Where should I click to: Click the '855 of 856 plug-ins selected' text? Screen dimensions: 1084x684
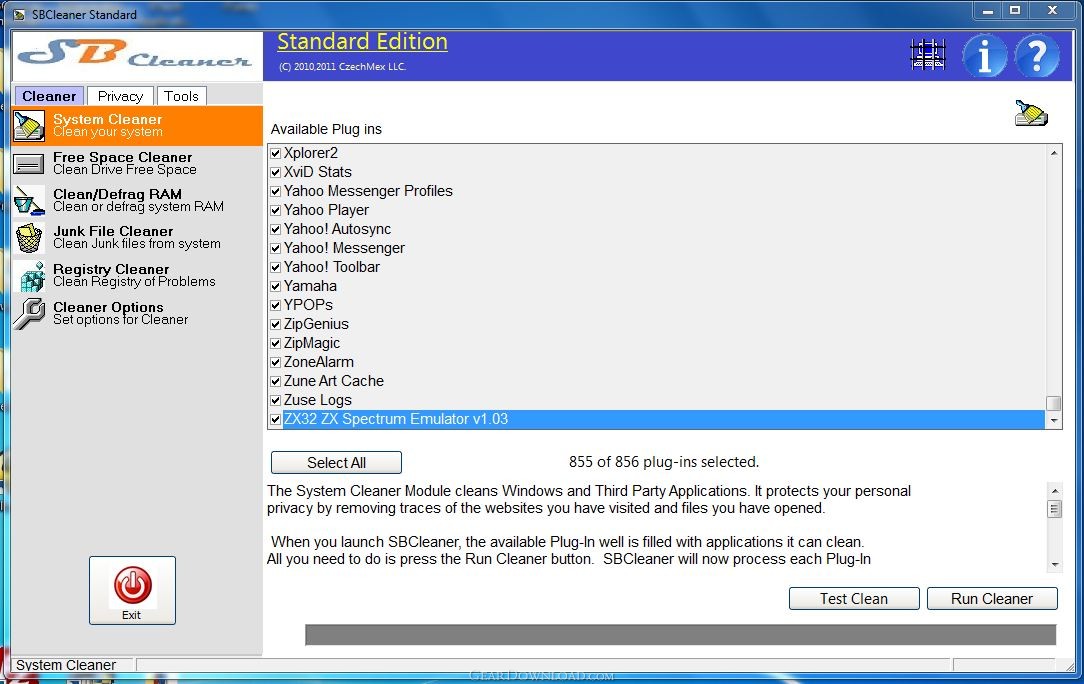[664, 462]
